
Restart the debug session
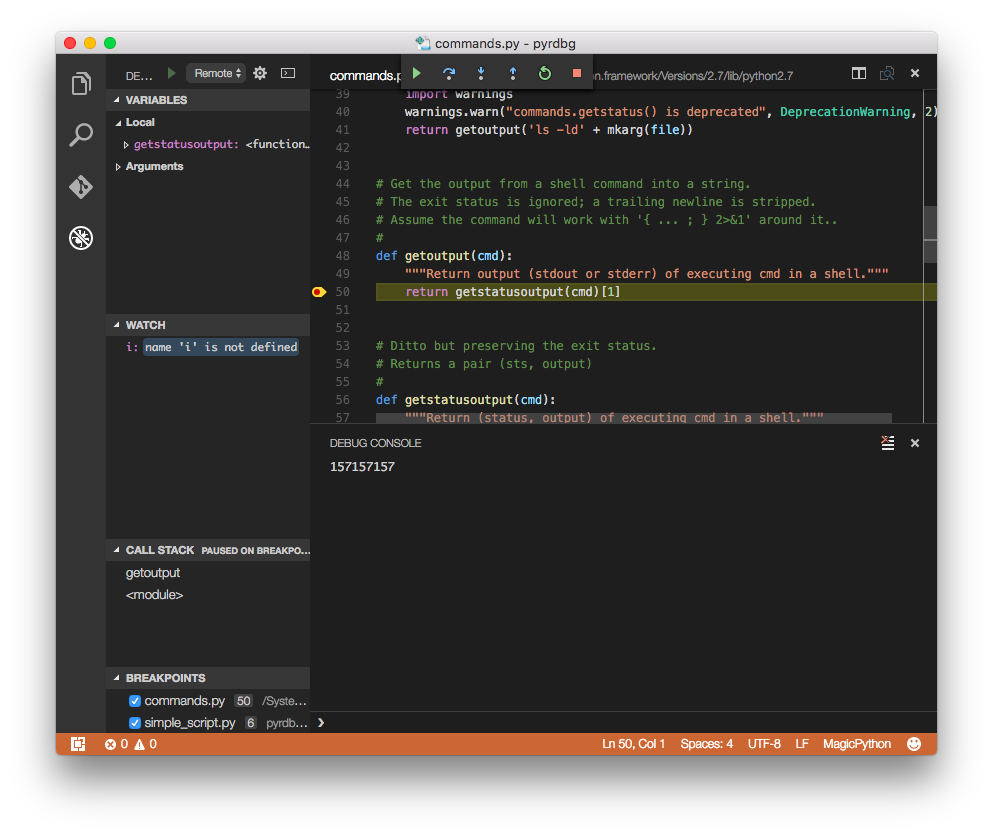click(544, 73)
